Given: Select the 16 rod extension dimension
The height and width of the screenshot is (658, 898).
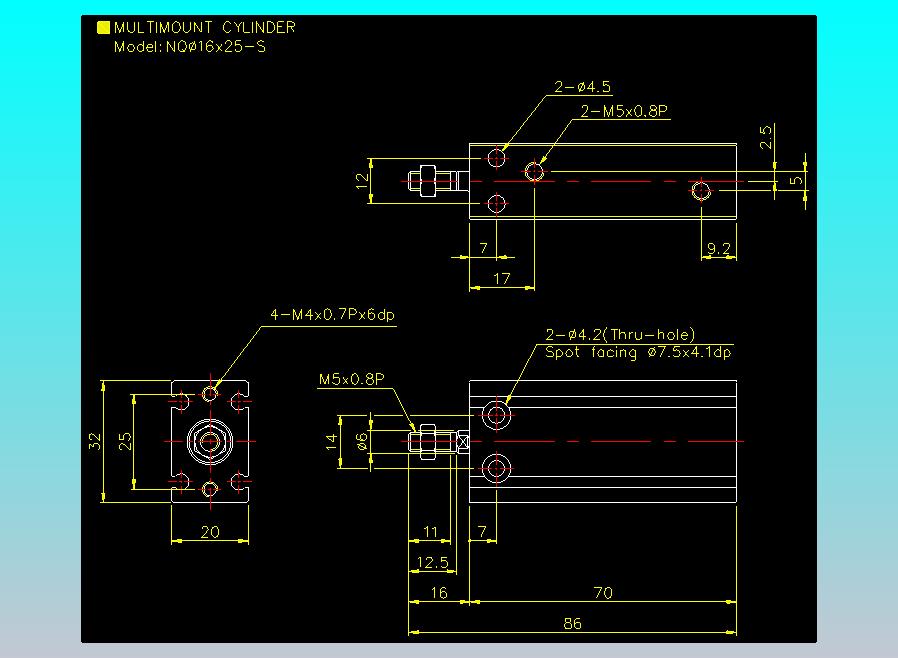Looking at the screenshot, I should point(439,593).
